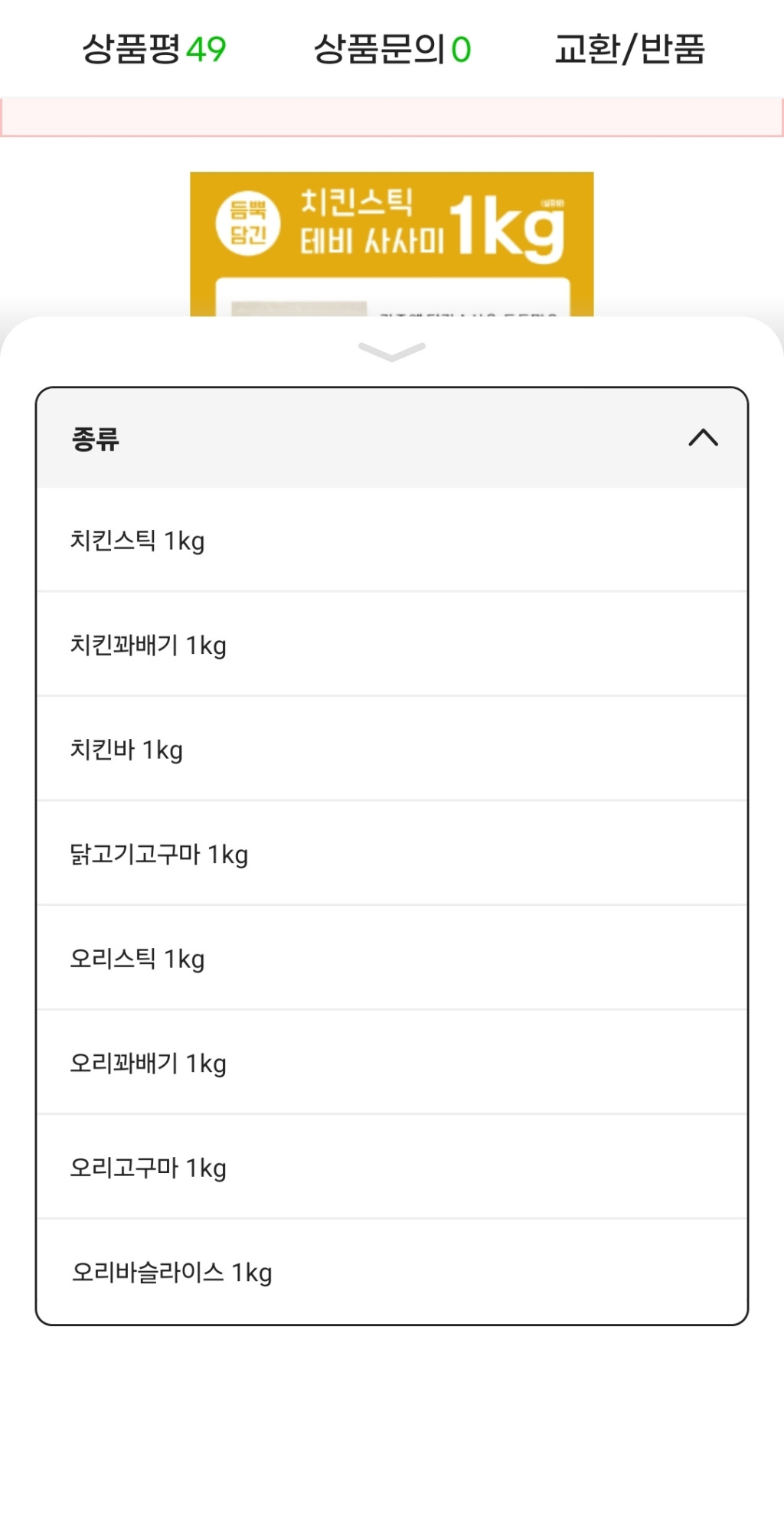Tap the white card inside the yellow banner
Image resolution: width=784 pixels, height=1536 pixels.
pos(392,299)
